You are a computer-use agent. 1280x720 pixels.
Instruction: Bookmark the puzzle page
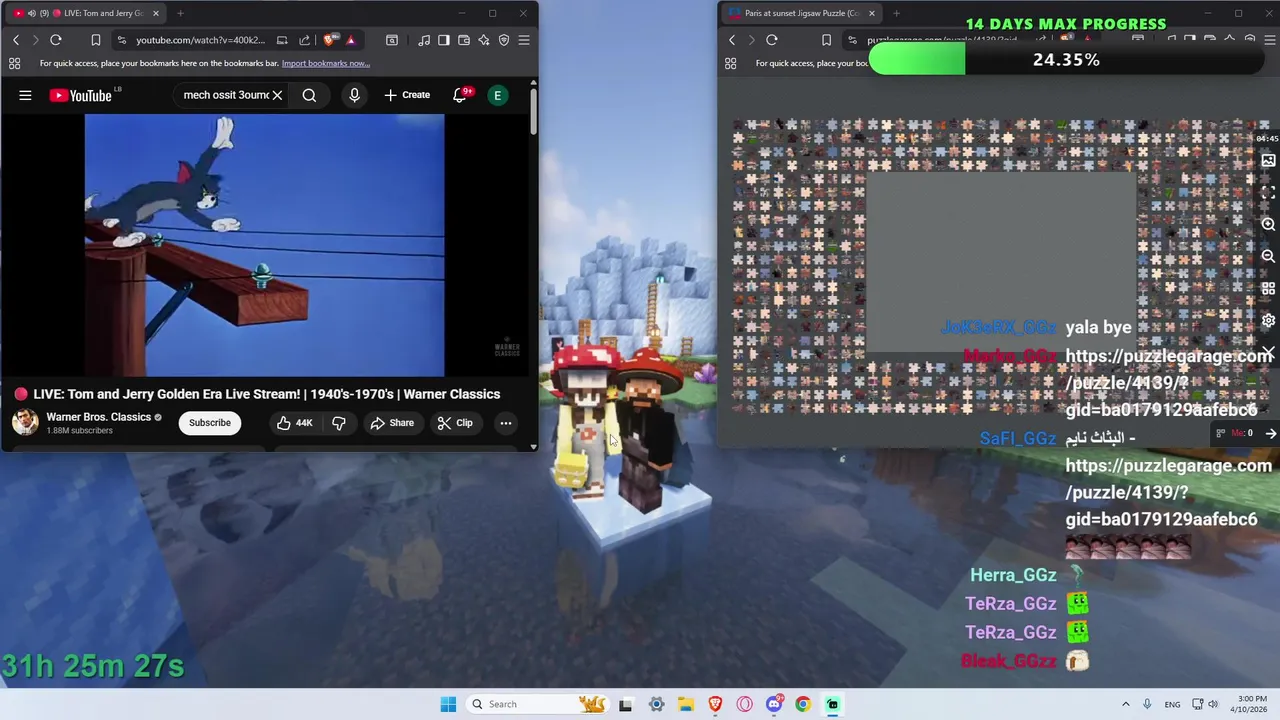click(826, 40)
